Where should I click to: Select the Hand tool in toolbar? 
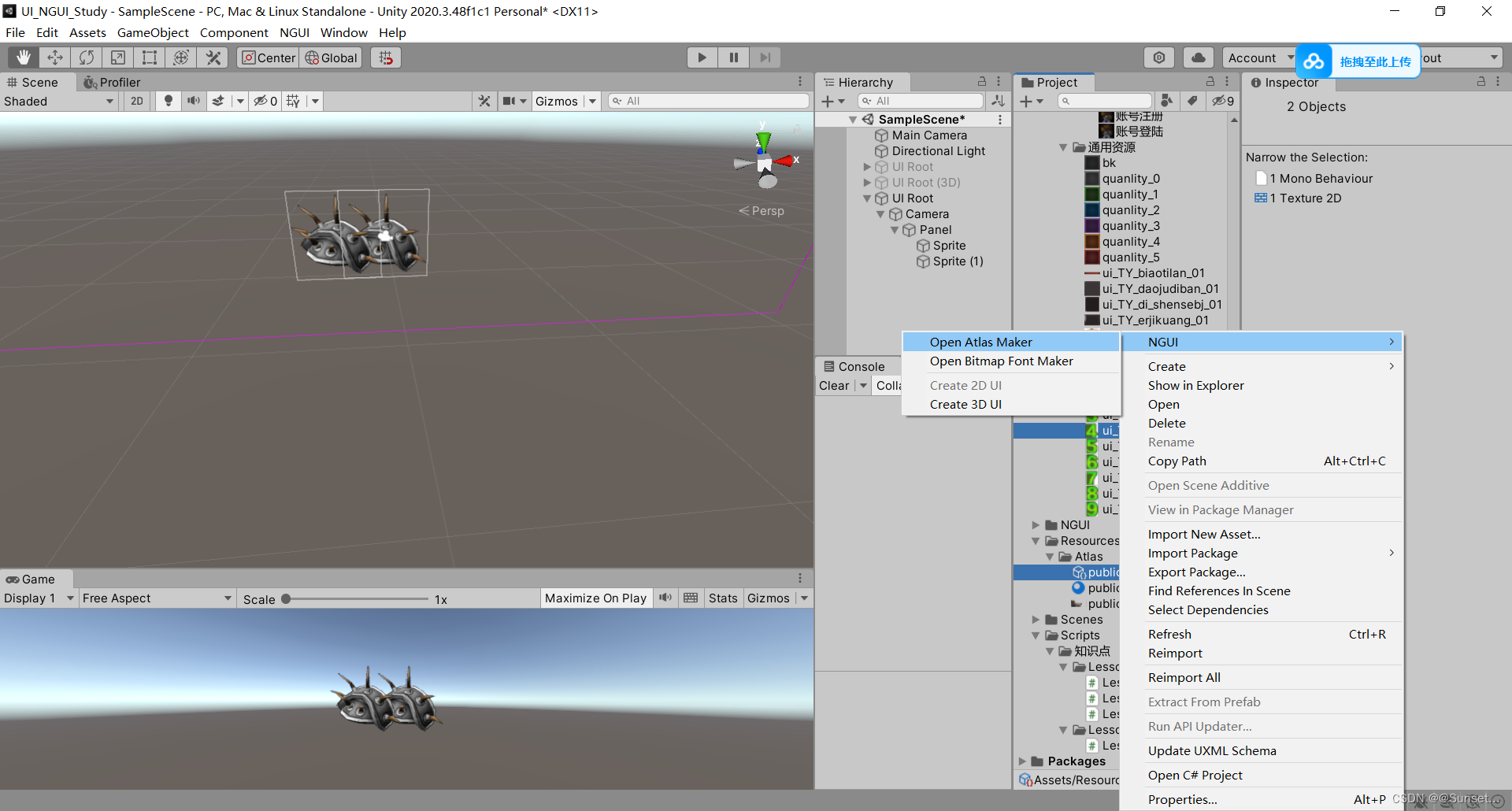click(x=24, y=57)
